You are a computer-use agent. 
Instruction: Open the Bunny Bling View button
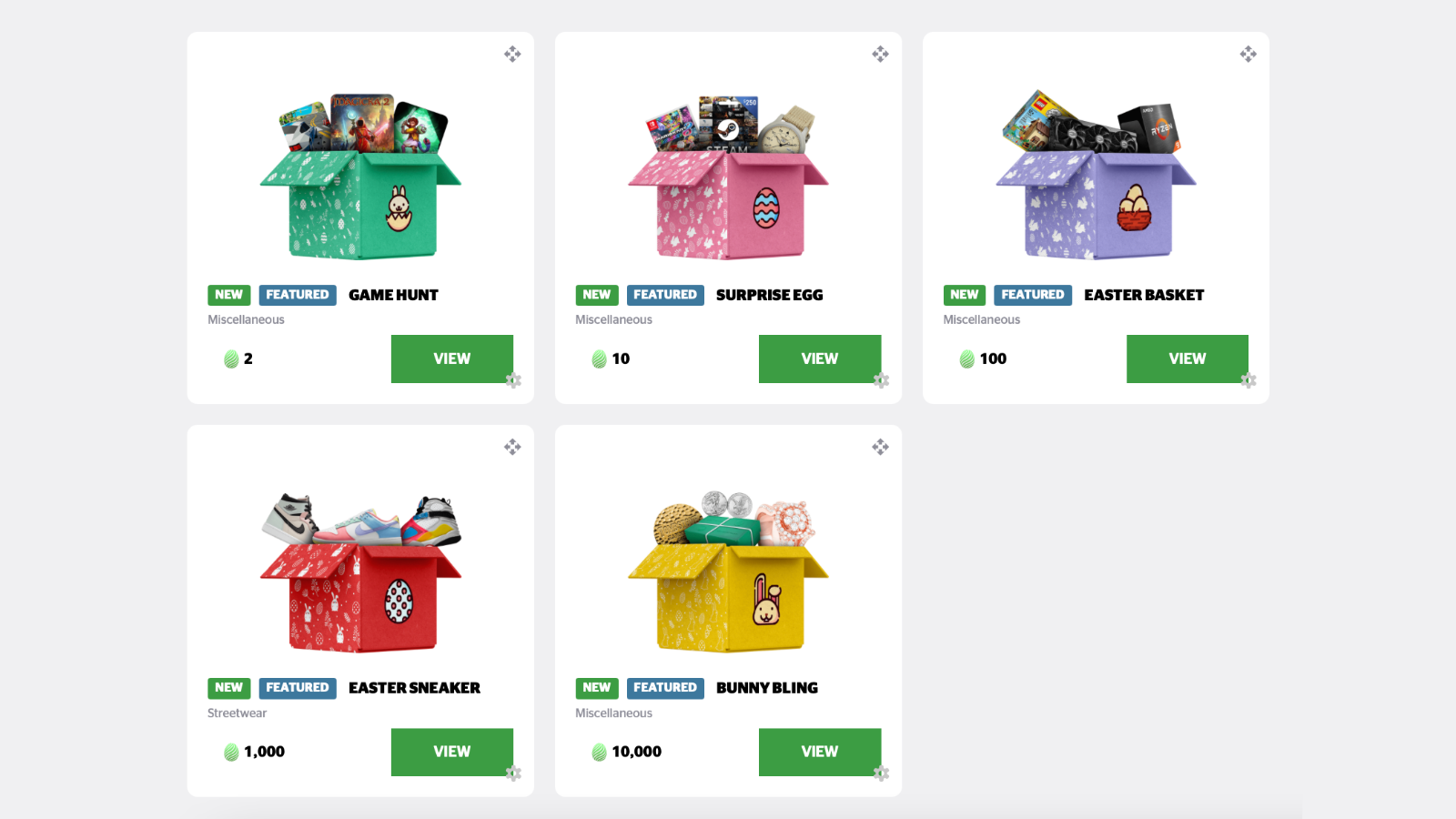click(820, 752)
